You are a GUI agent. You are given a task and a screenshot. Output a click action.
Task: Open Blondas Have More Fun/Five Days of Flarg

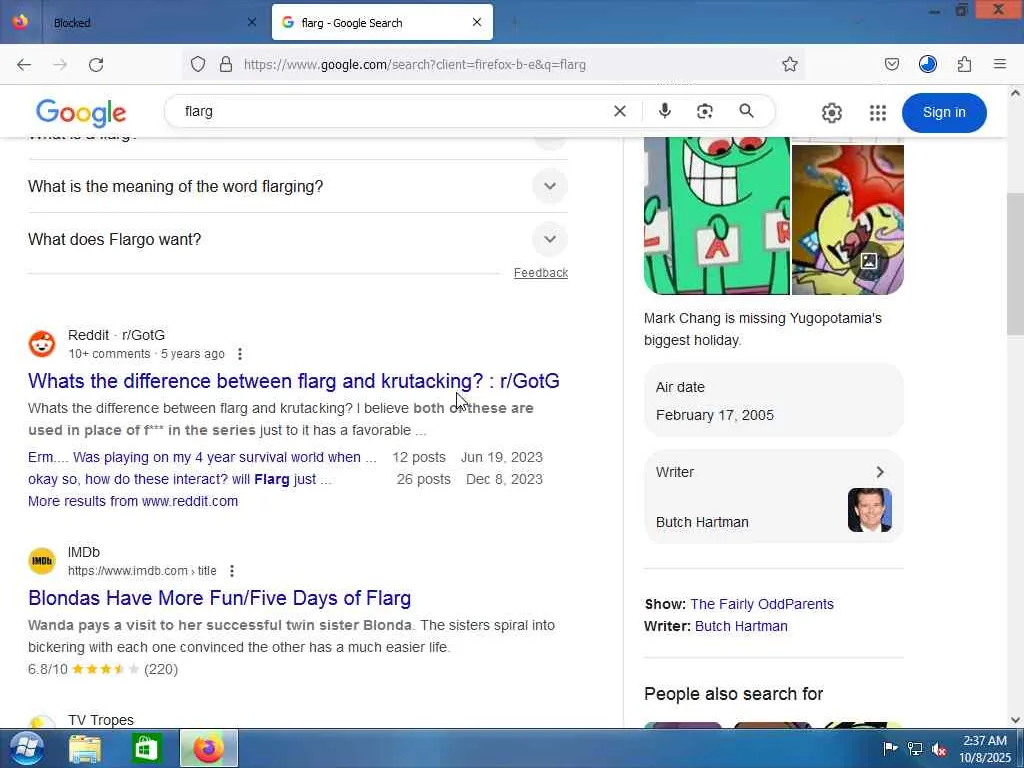coord(219,598)
